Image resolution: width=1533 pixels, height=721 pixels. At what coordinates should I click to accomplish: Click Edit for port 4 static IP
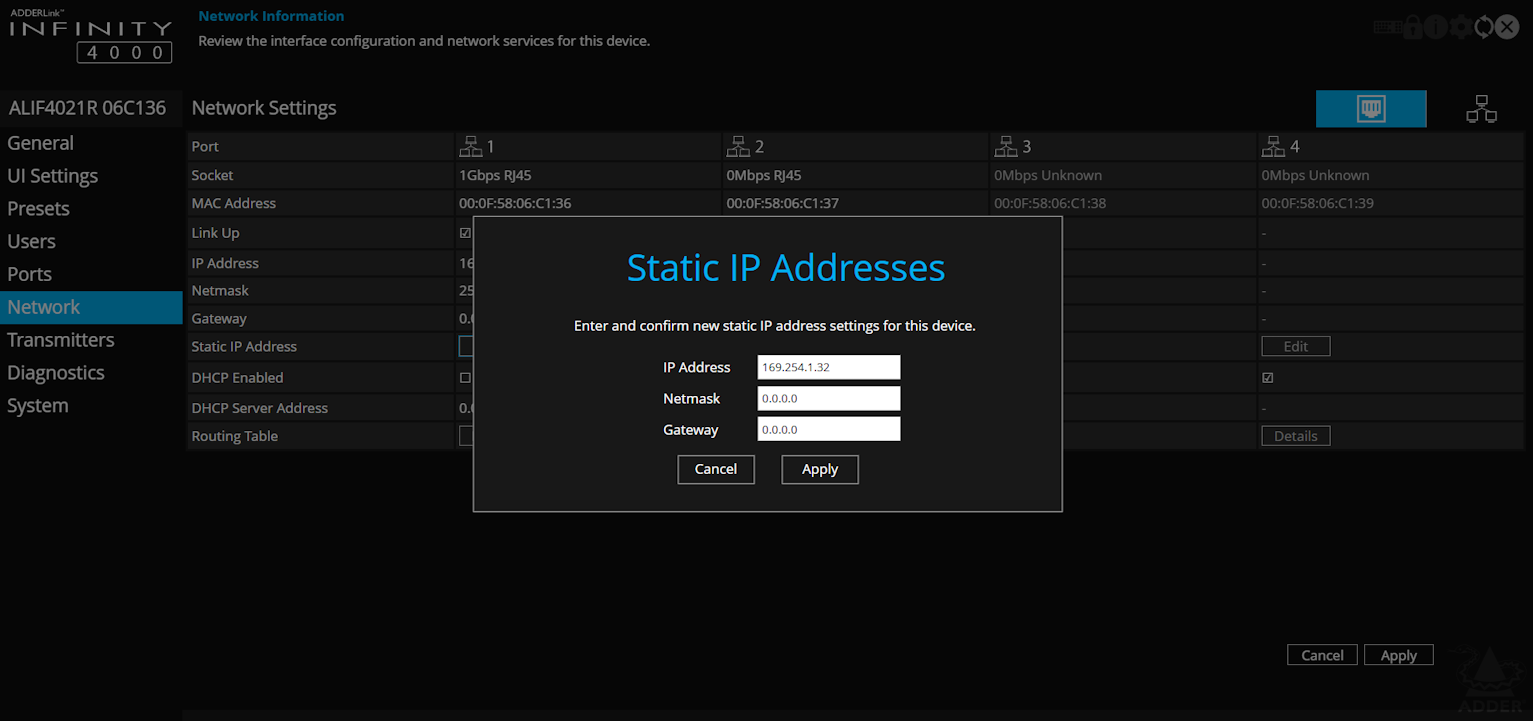point(1296,346)
